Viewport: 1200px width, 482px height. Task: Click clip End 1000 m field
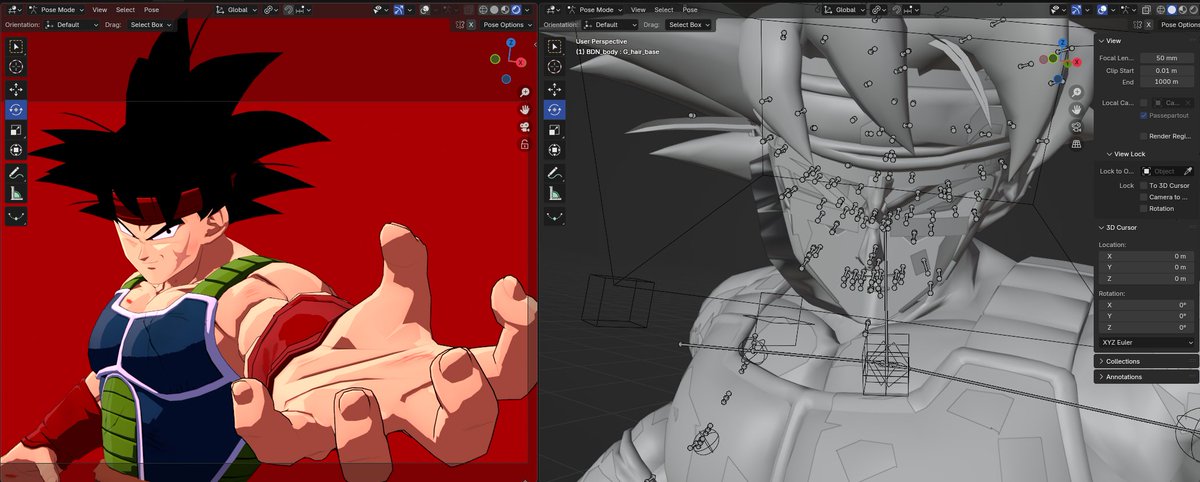coord(1167,82)
